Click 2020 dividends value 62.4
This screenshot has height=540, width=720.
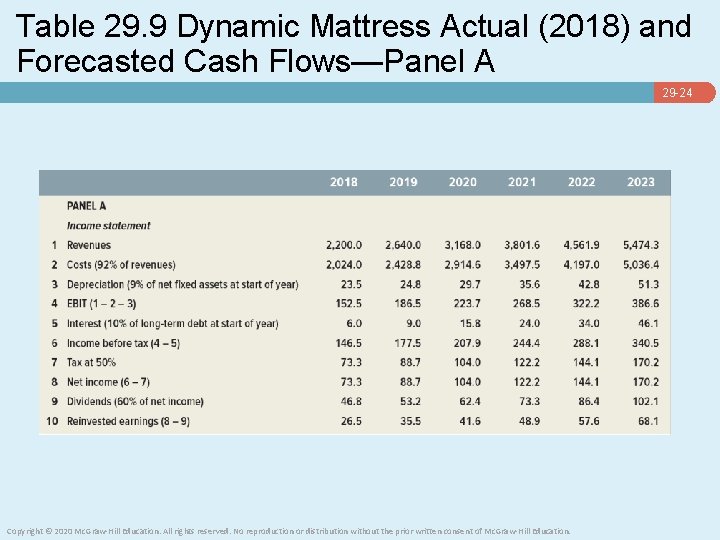click(470, 401)
